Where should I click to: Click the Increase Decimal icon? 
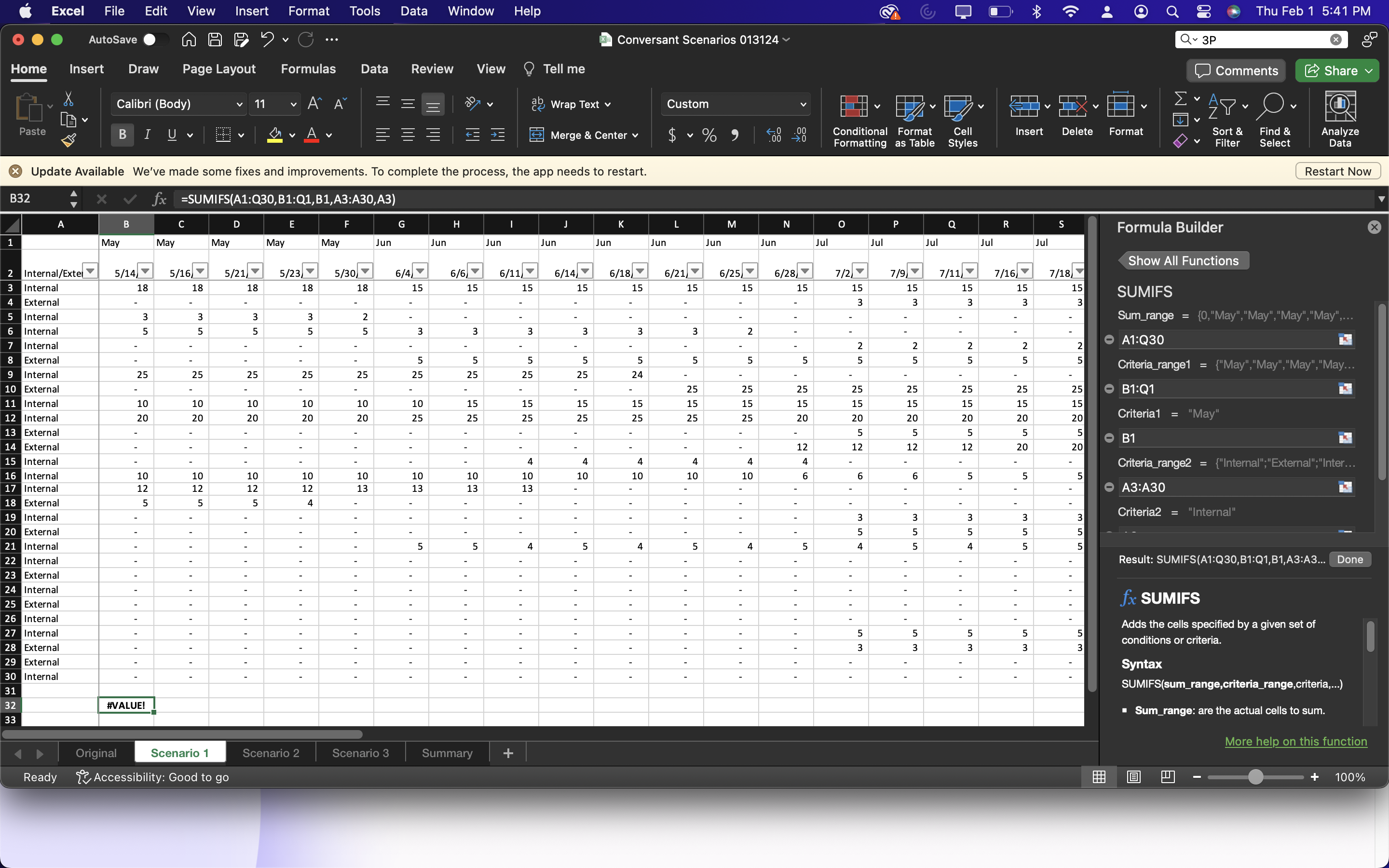pyautogui.click(x=774, y=135)
